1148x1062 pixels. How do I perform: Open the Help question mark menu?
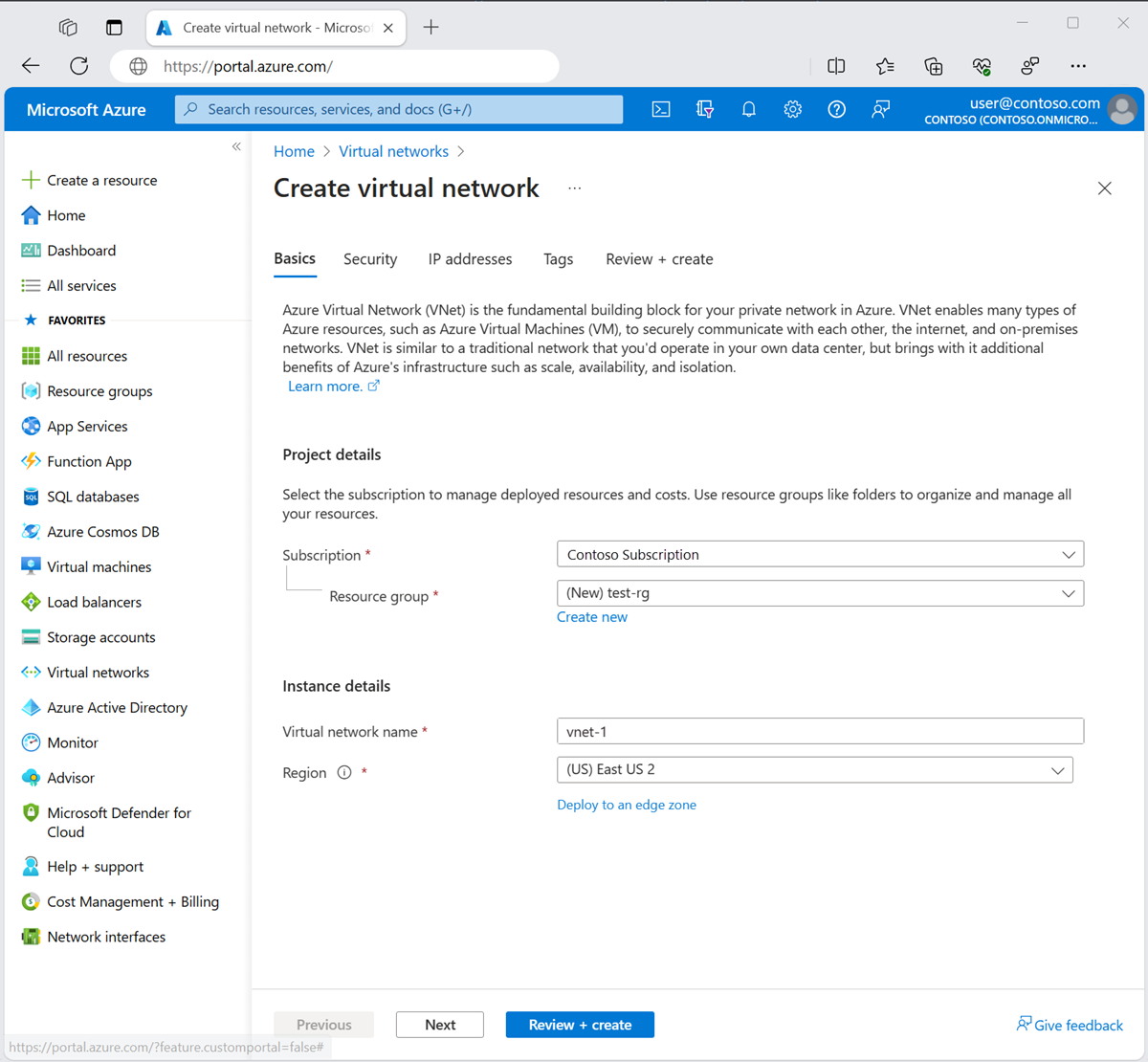(x=836, y=109)
